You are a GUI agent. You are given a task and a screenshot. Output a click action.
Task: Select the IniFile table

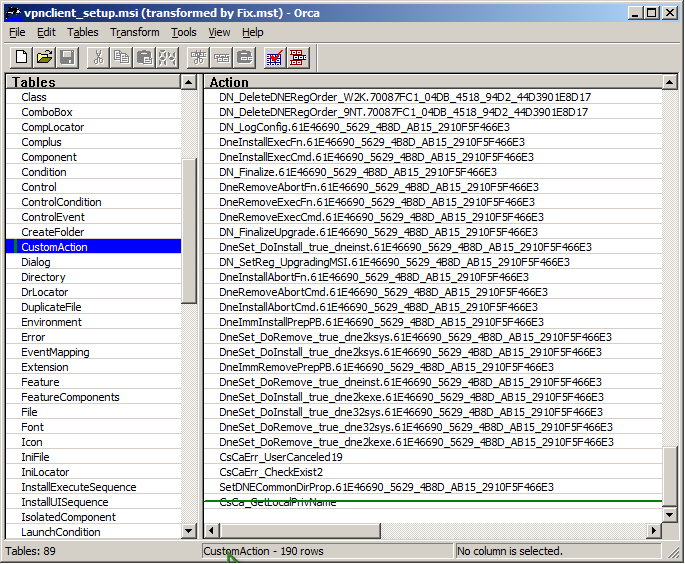tap(93, 457)
